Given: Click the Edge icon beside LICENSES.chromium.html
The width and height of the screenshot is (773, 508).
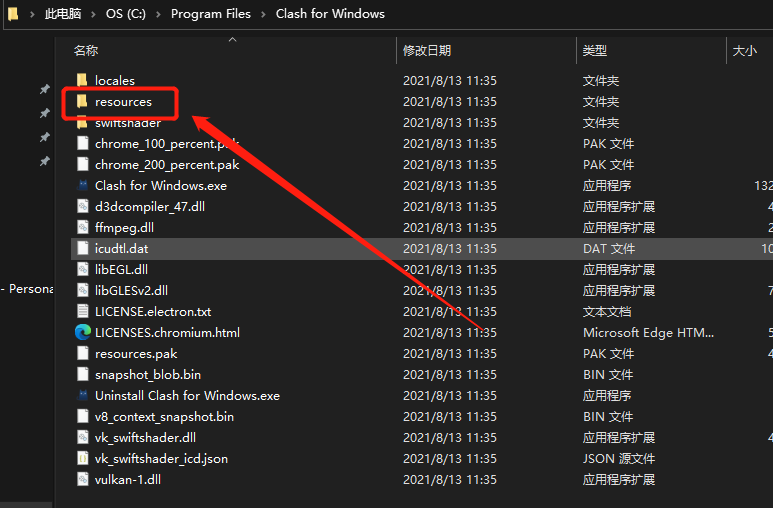Looking at the screenshot, I should point(83,332).
